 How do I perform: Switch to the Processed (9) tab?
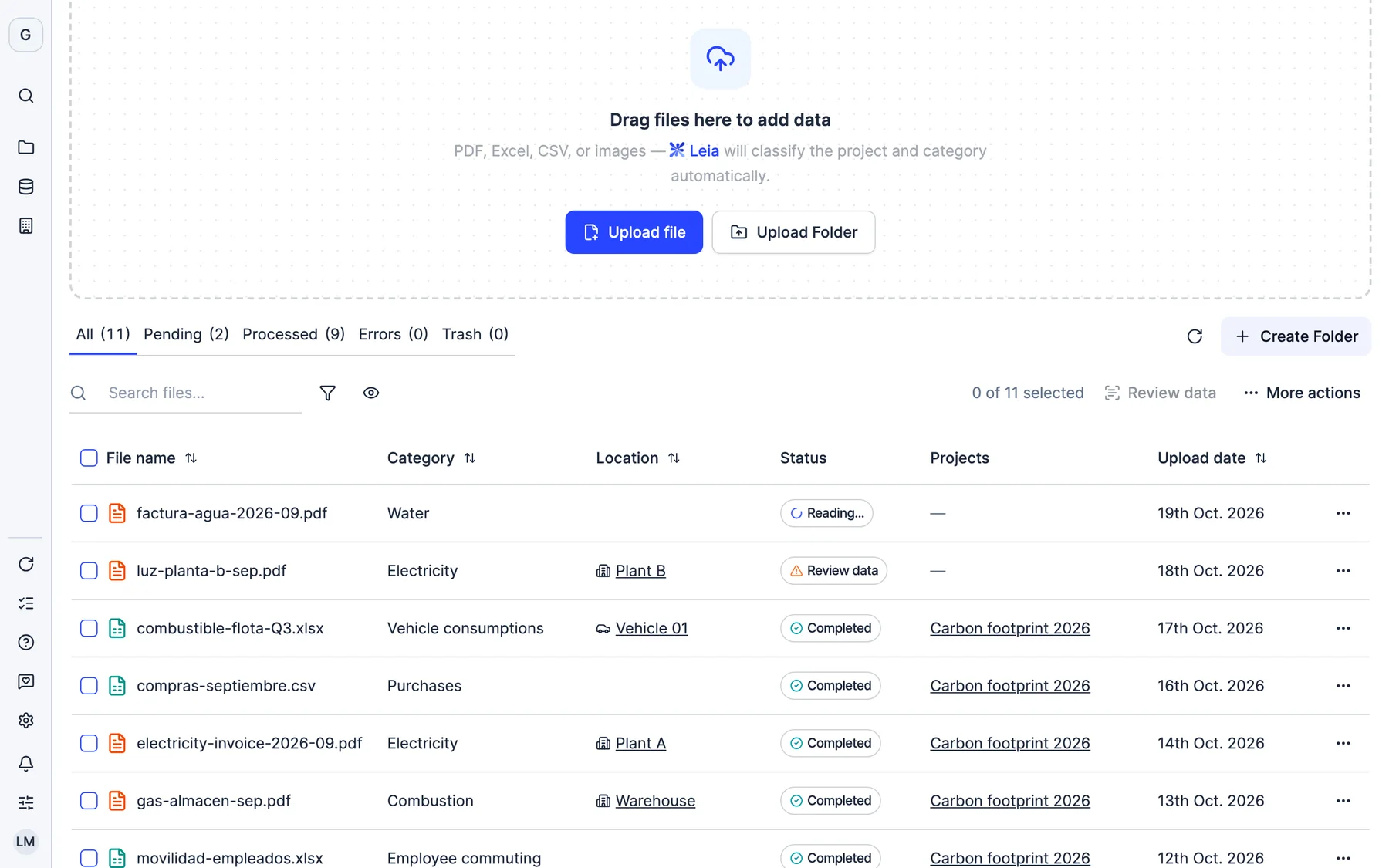[293, 334]
